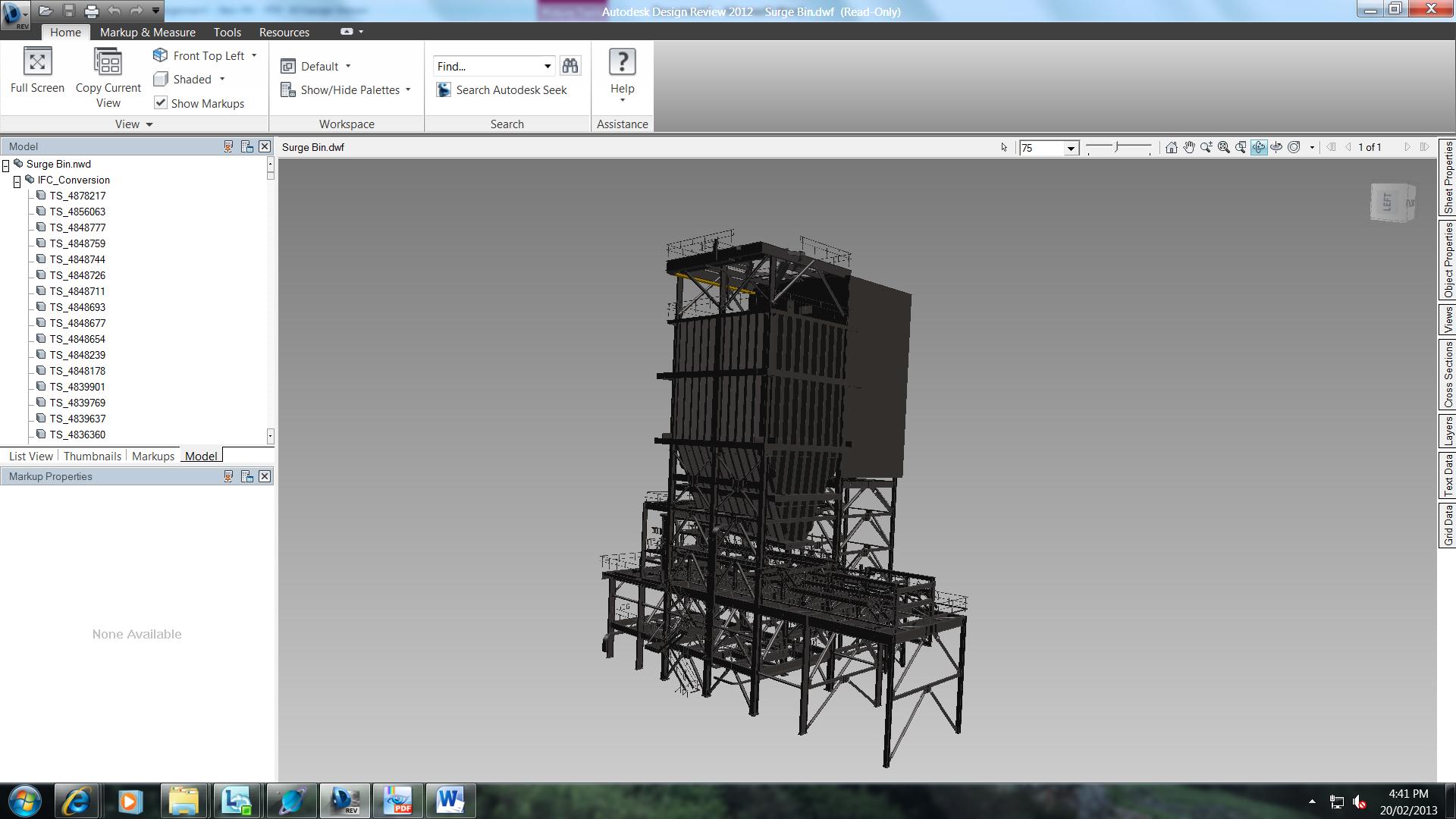Click the zoom slider handle
Viewport: 1456px width, 819px height.
click(x=1117, y=147)
